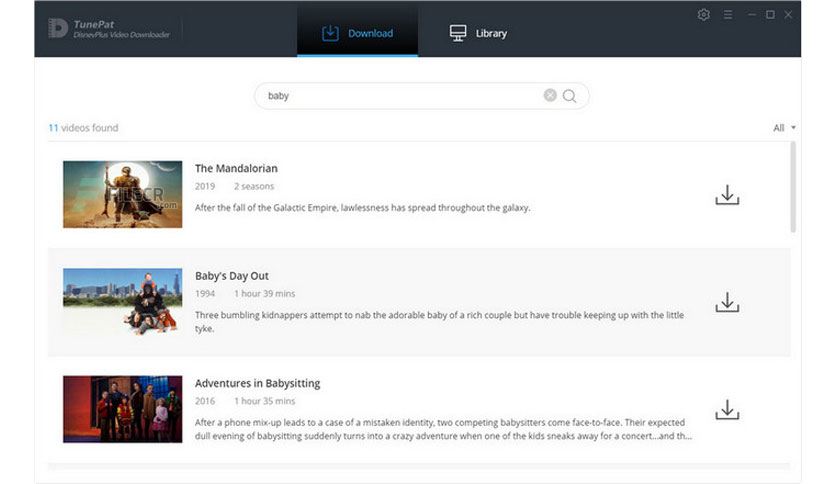Select the Baby's Day Out thumbnail

pos(123,302)
